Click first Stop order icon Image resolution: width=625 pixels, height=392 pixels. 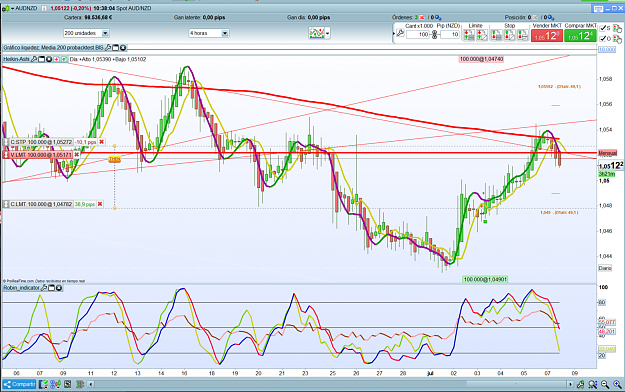pos(496,35)
